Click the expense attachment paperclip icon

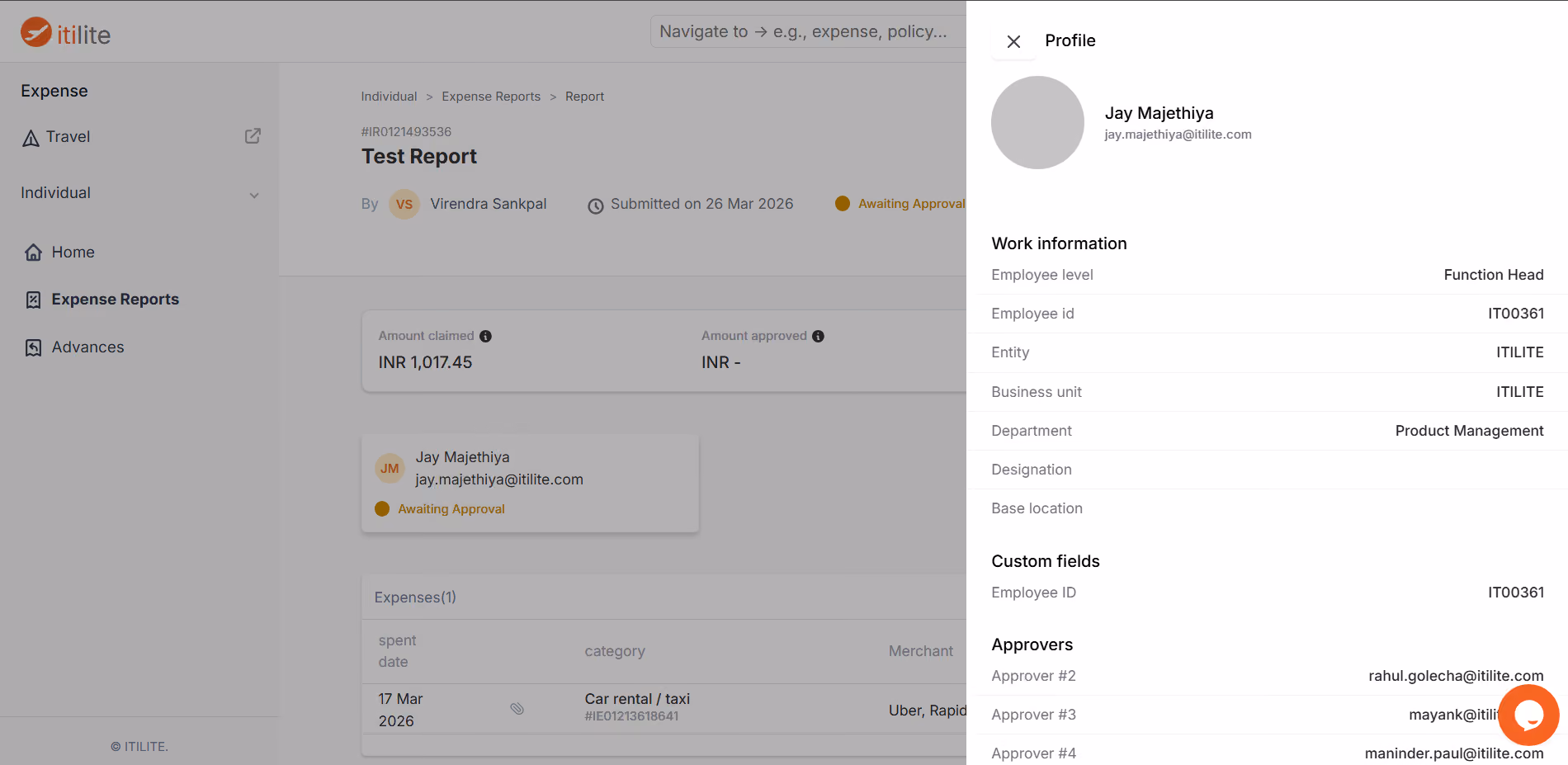tap(517, 709)
